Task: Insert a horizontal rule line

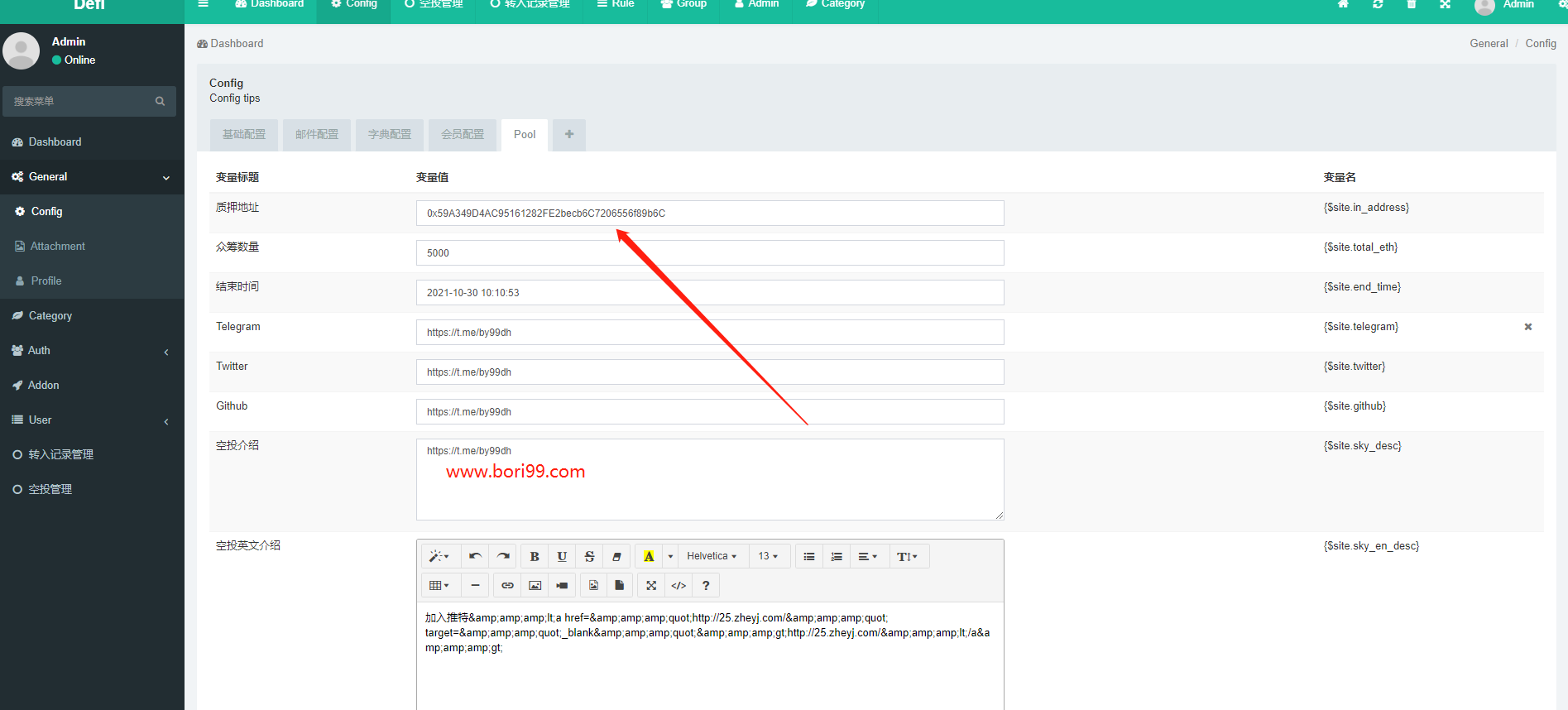Action: 475,585
